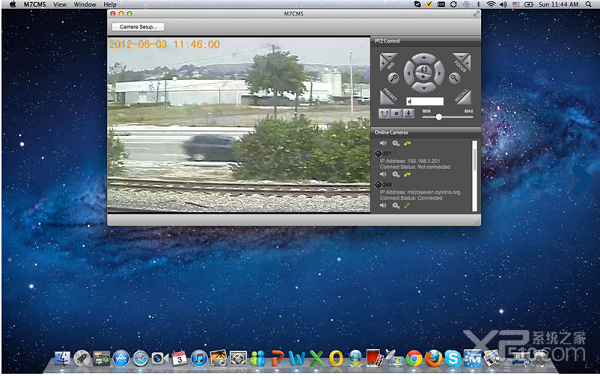This screenshot has height=376, width=600.
Task: Tilt camera down with PTZ down arrow
Action: tap(424, 87)
